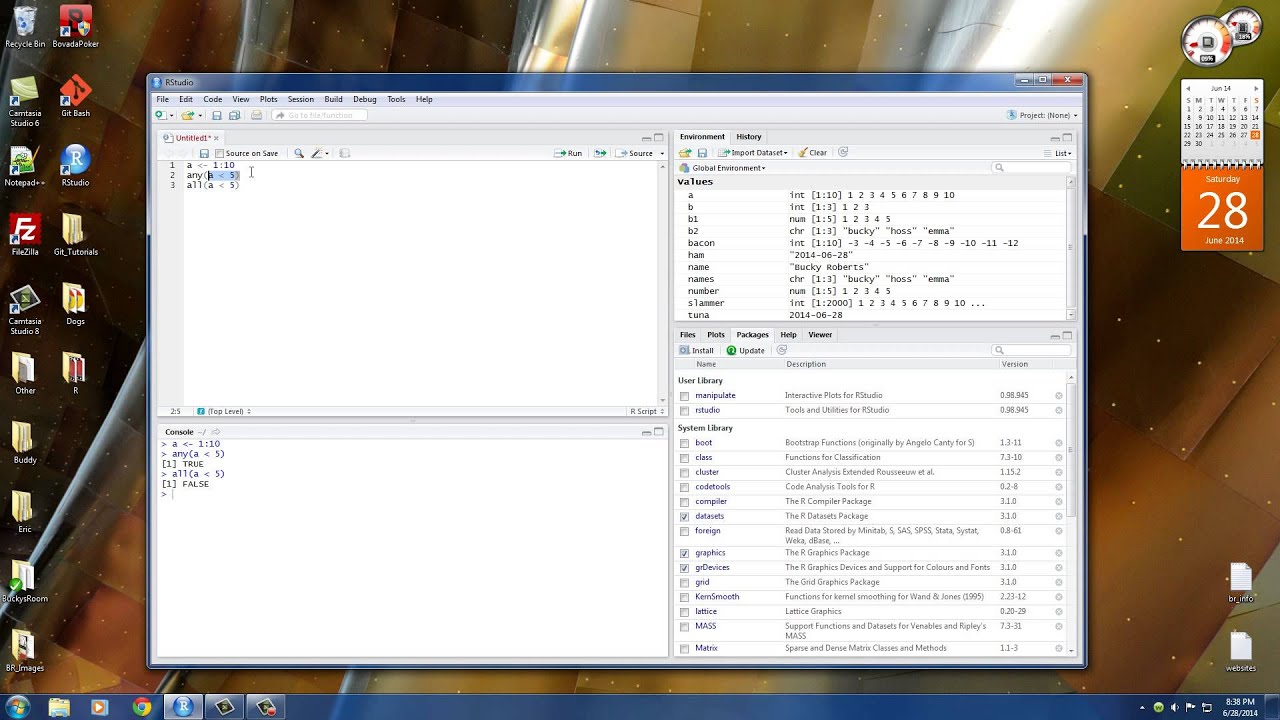
Task: Click the Run button
Action: click(x=568, y=153)
